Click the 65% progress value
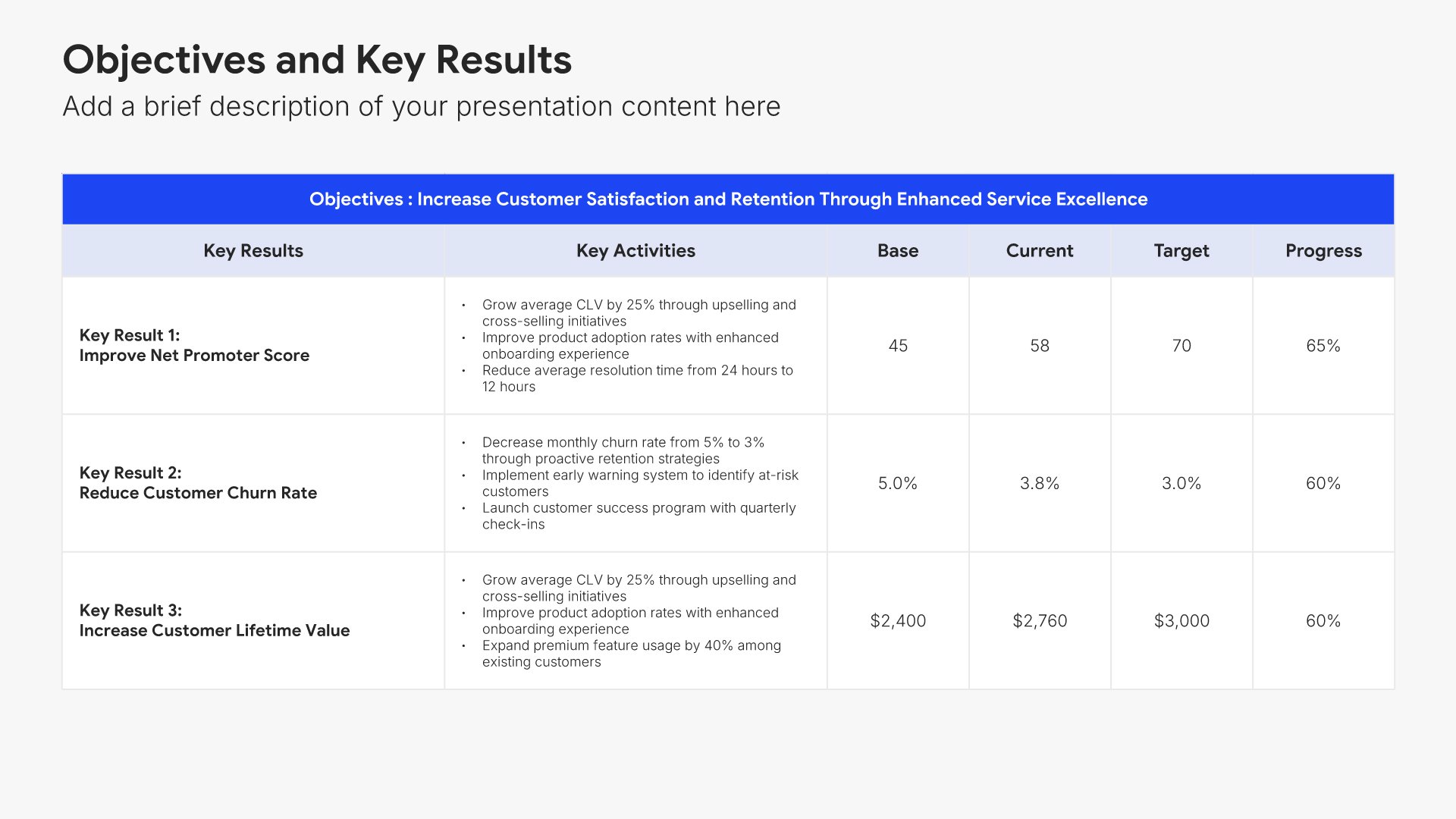The height and width of the screenshot is (819, 1456). 1323,346
